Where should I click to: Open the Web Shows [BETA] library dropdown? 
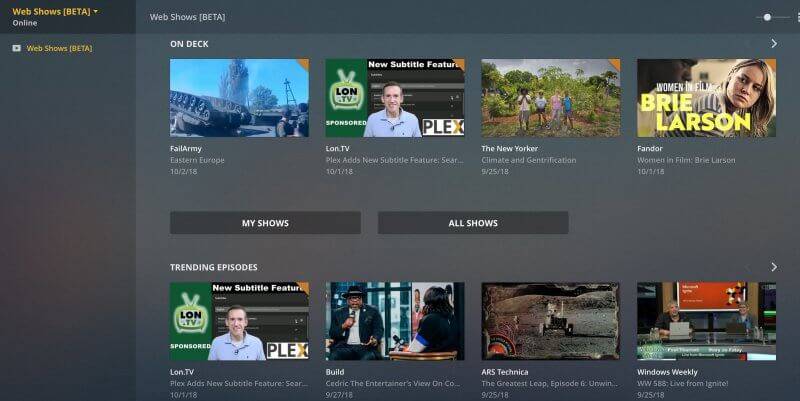(x=55, y=12)
